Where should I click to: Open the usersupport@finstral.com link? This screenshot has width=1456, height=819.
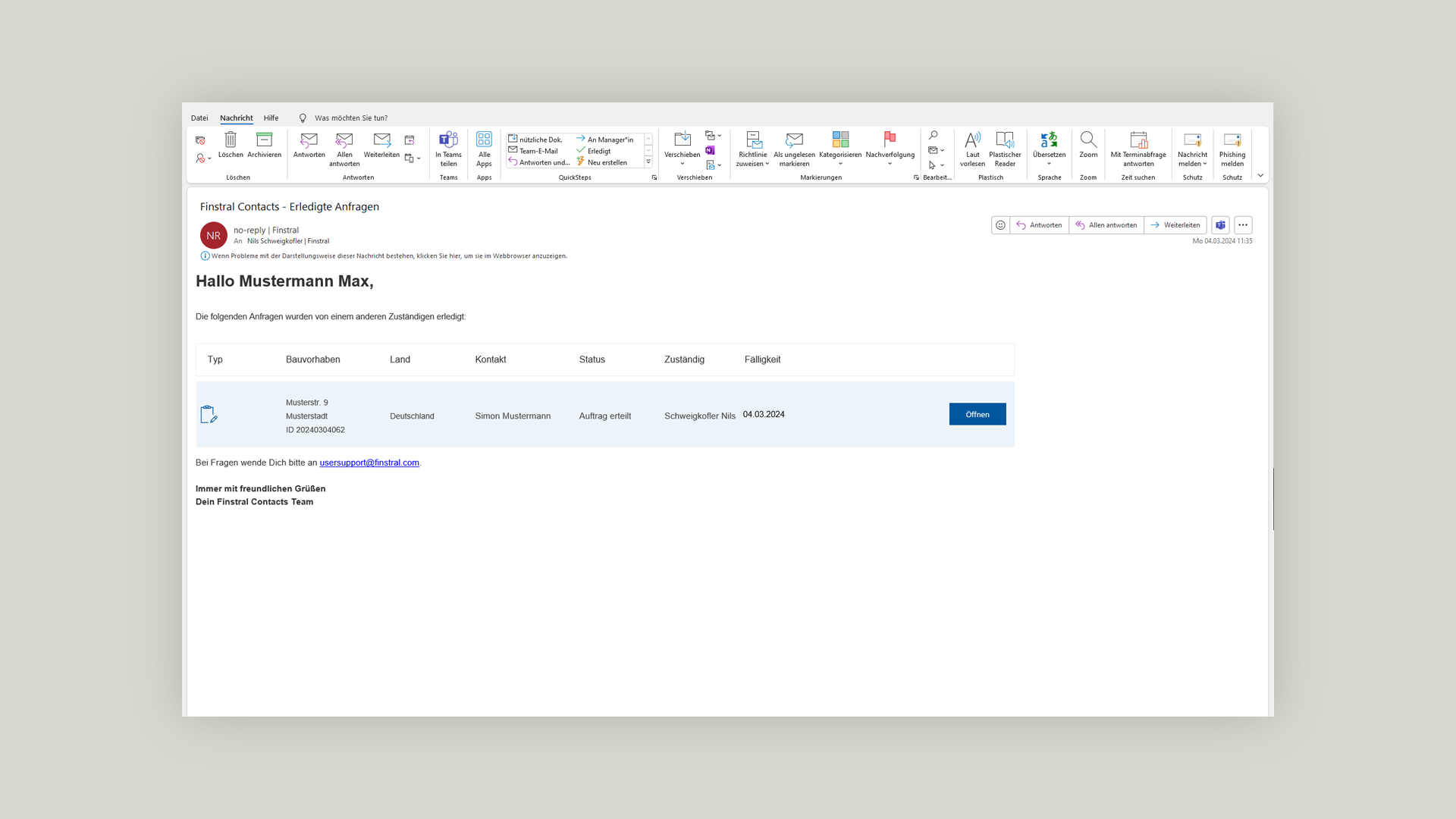(369, 463)
